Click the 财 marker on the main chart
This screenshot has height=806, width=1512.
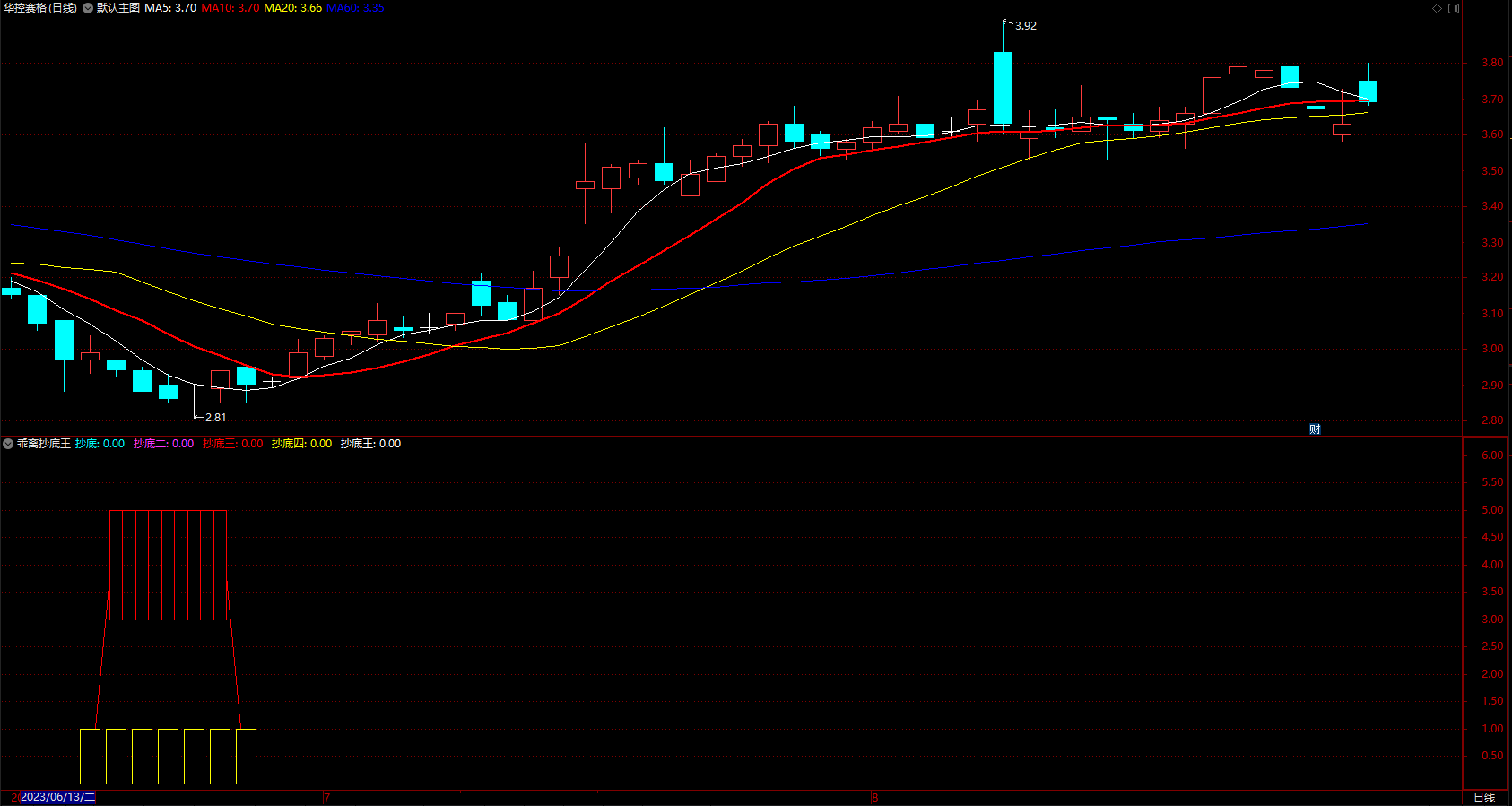click(x=1315, y=429)
